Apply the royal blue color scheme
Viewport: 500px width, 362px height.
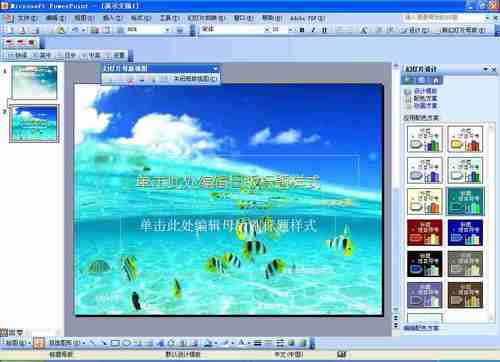click(x=465, y=232)
